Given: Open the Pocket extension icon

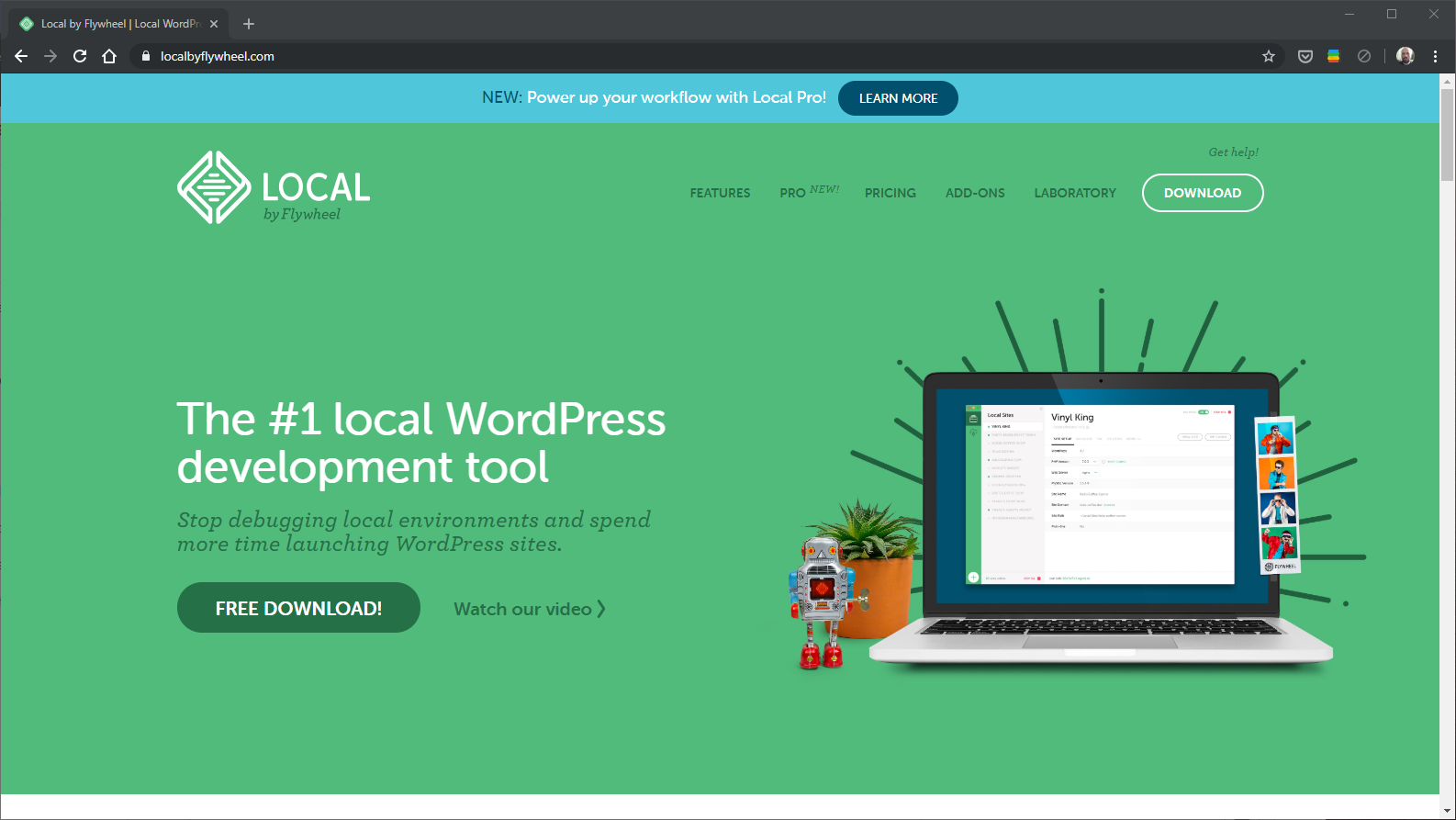Looking at the screenshot, I should coord(1305,56).
